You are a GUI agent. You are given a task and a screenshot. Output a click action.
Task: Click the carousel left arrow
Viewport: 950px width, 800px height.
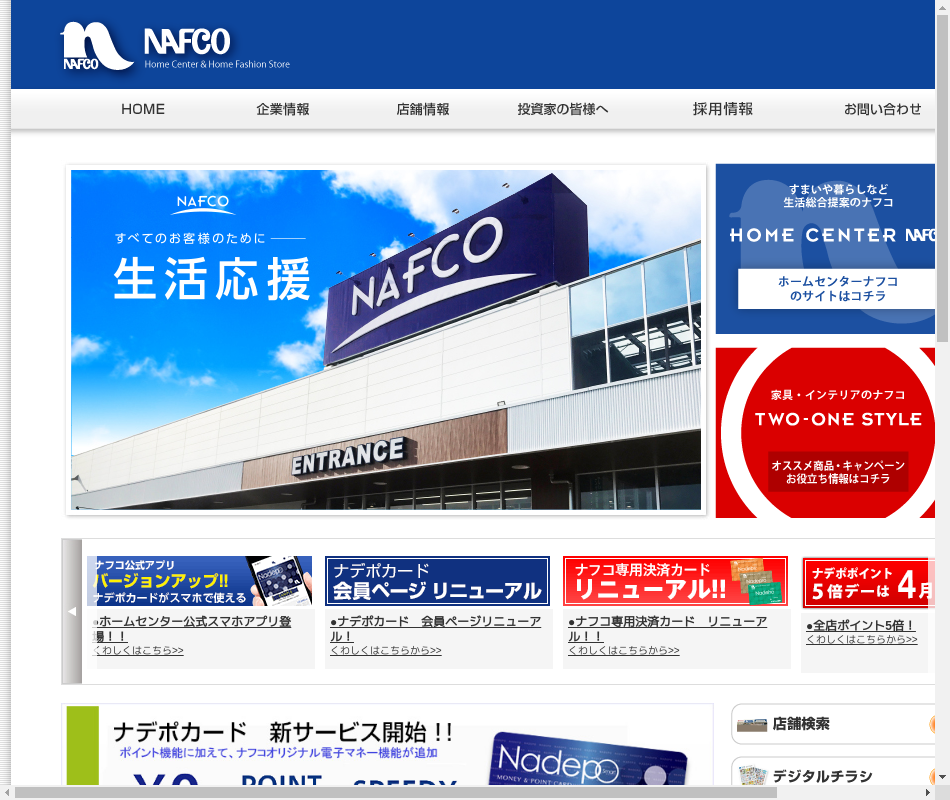72,612
